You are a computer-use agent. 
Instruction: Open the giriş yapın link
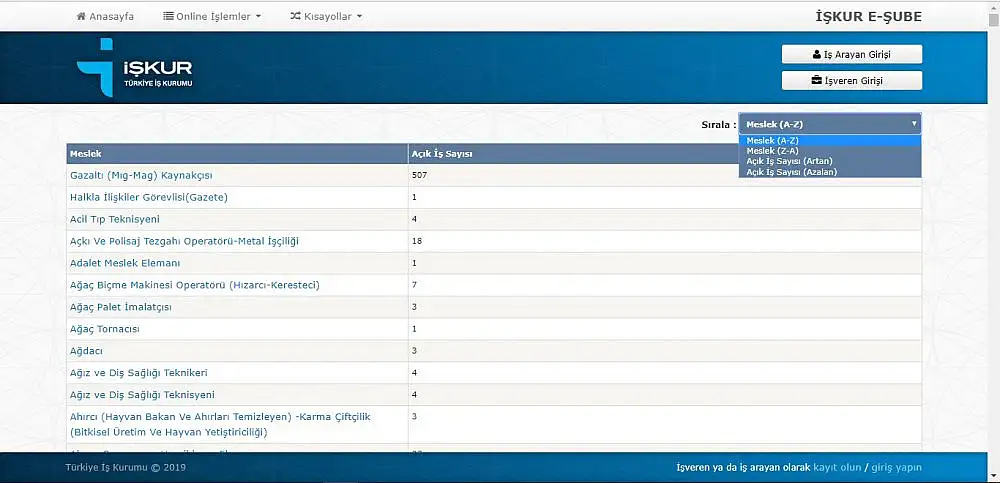tap(896, 468)
